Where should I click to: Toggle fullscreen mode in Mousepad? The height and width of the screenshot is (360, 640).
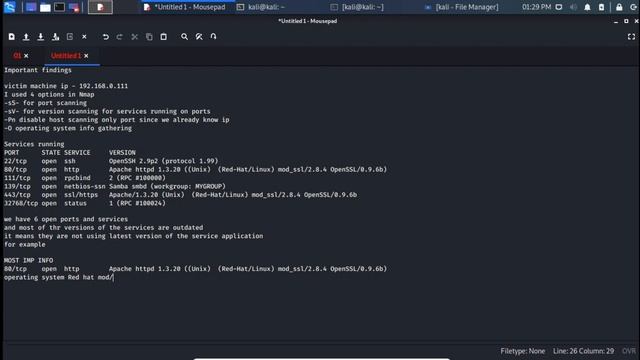(631, 37)
